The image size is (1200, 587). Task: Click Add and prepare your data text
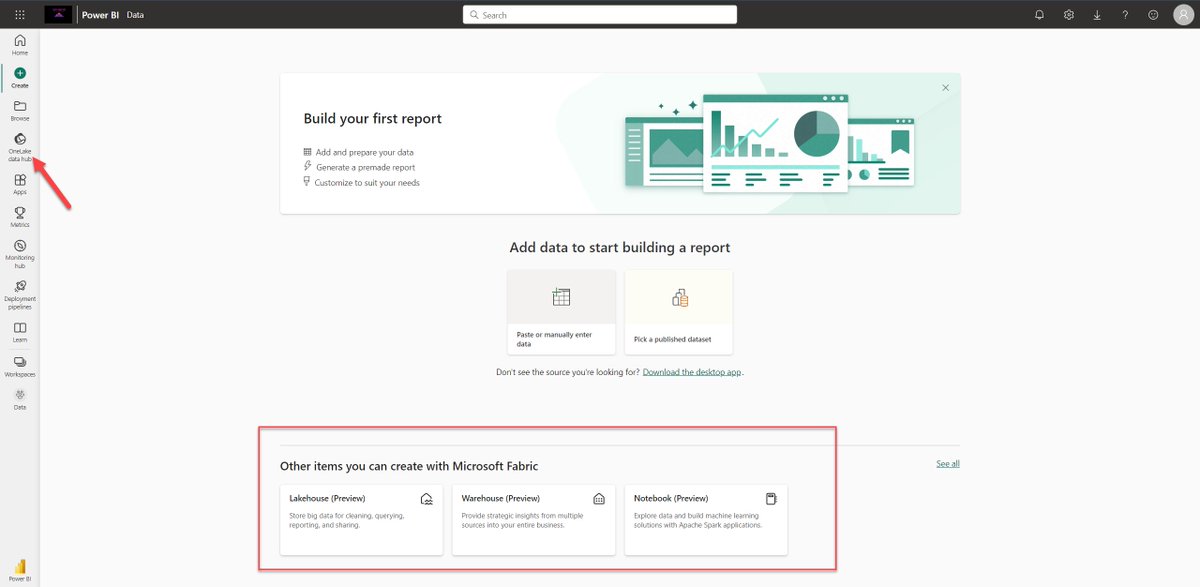(x=365, y=153)
